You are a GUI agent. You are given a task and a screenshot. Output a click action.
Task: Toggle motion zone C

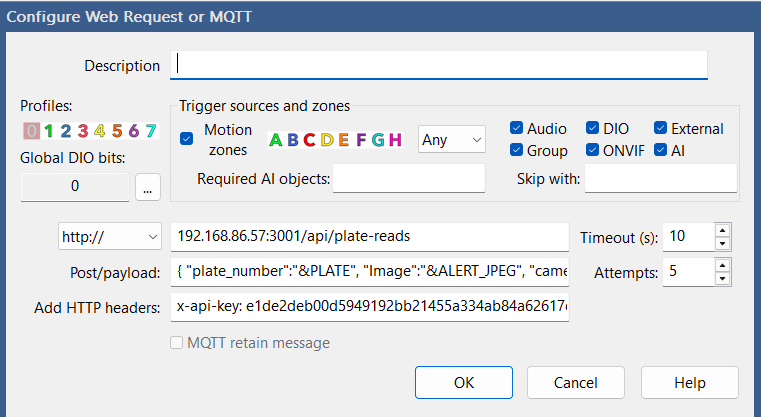coord(310,139)
